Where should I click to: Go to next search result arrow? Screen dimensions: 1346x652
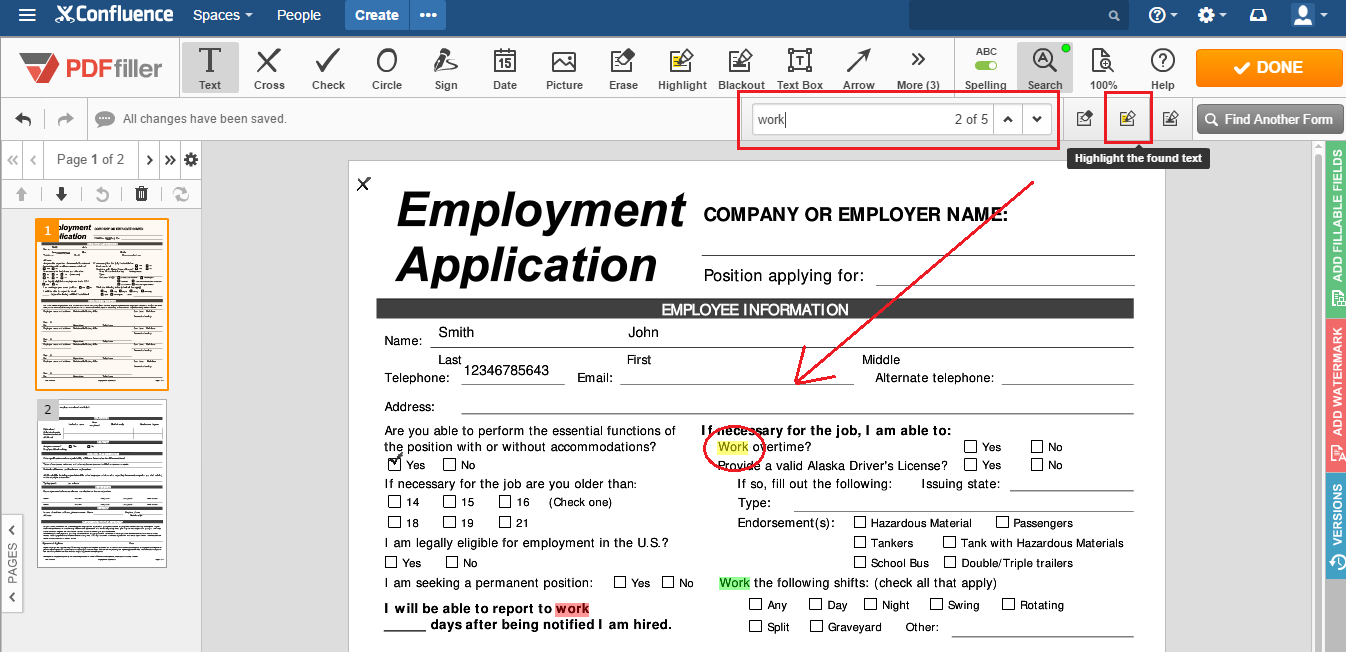click(x=1037, y=120)
